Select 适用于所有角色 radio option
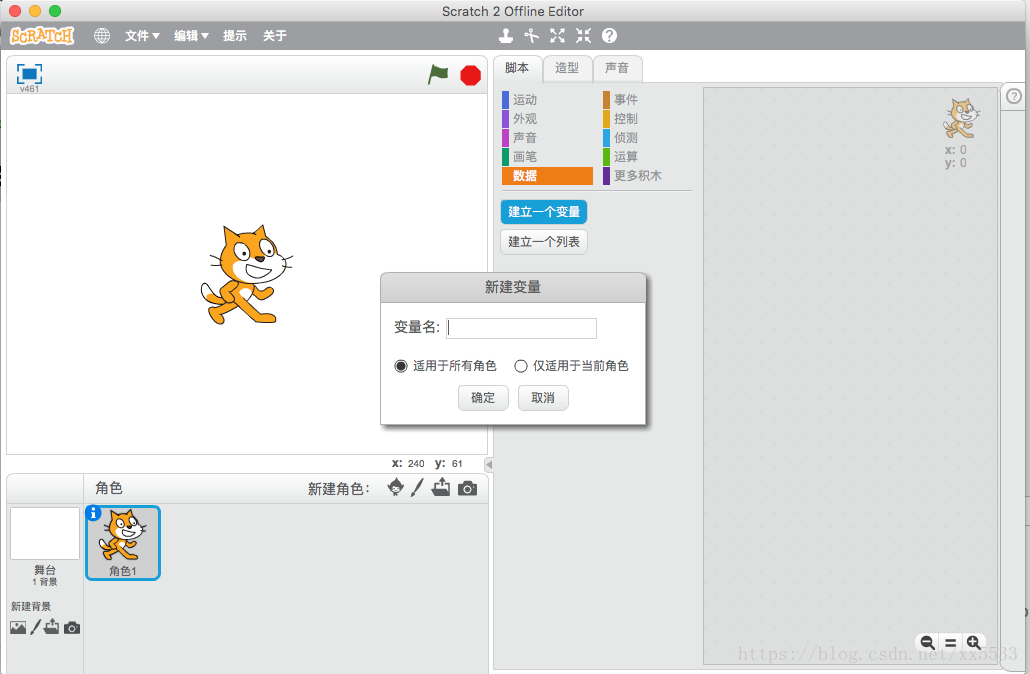The image size is (1030, 674). [x=401, y=366]
